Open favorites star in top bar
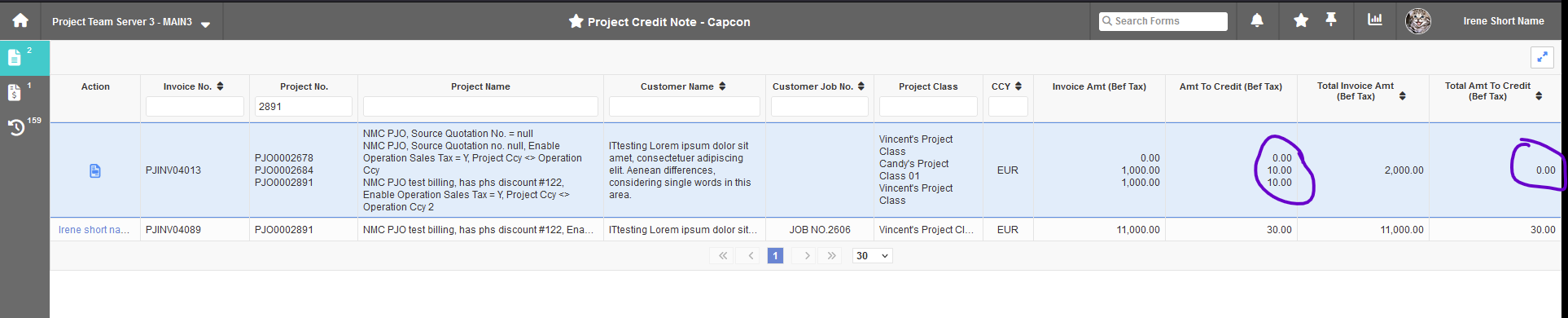The width and height of the screenshot is (1568, 318). point(1301,20)
